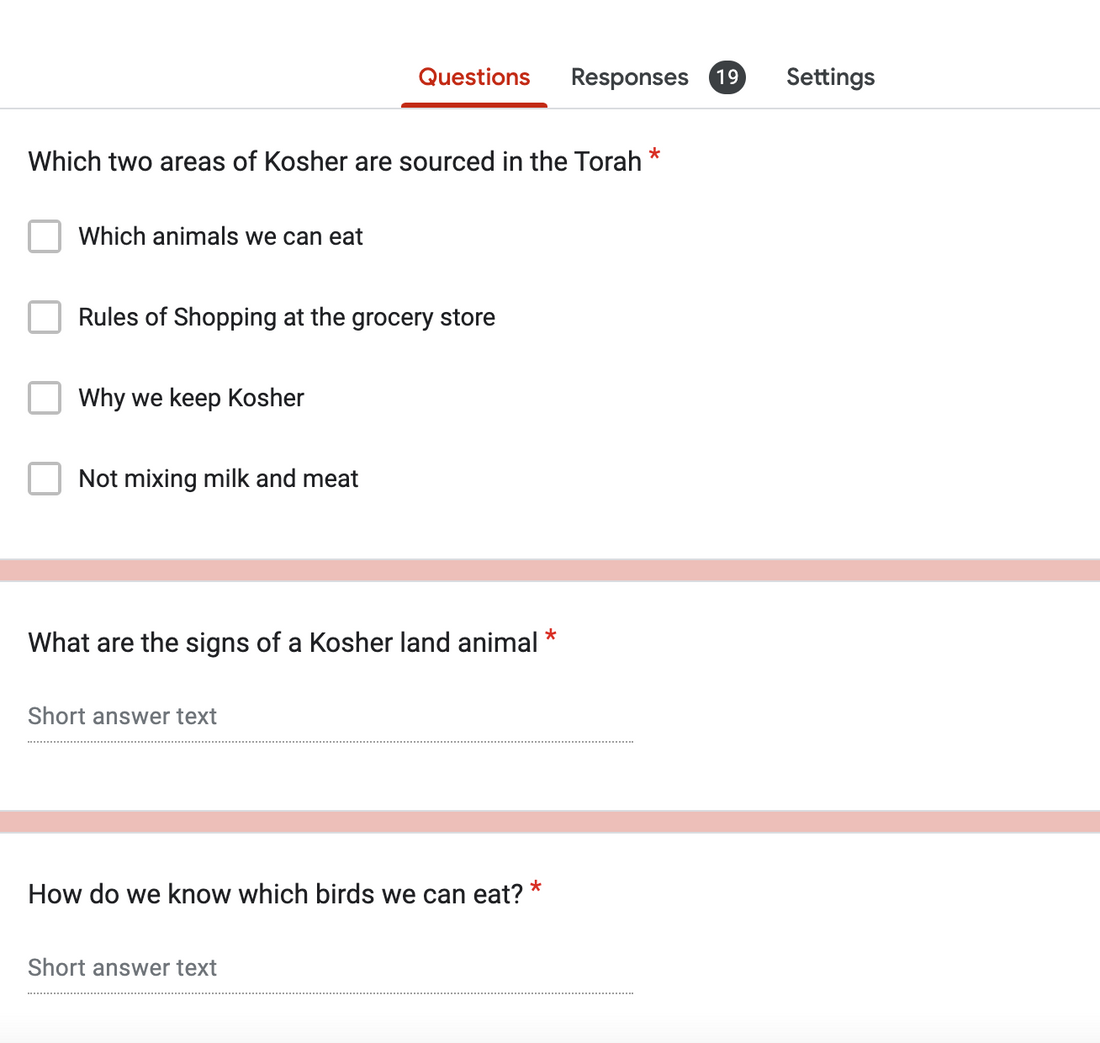Screen dimensions: 1100x1043
Task: Click the "Why we keep Kosher" option label
Action: click(x=191, y=398)
